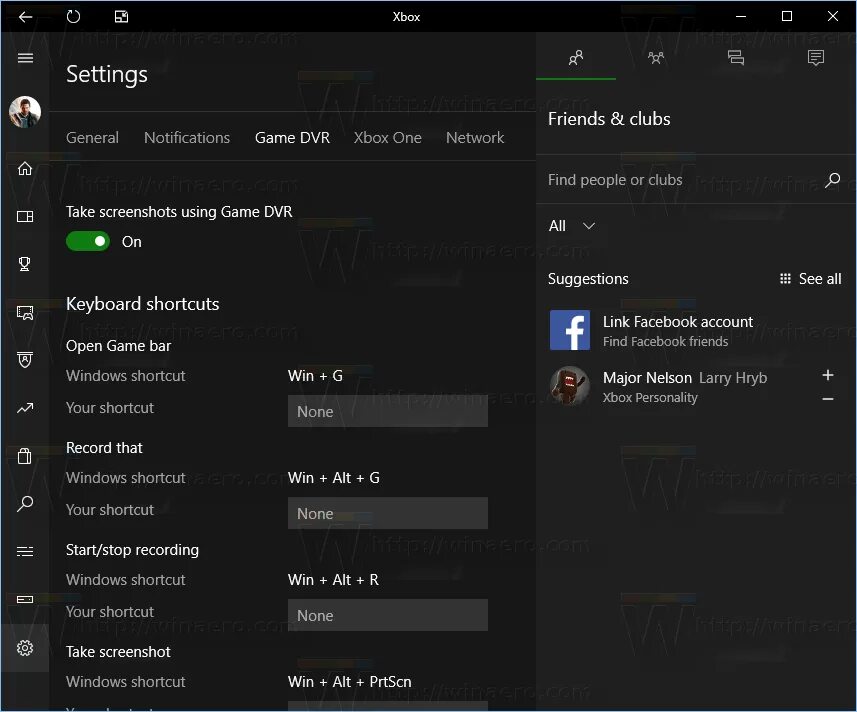Open Clubs shield icon in sidebar
The height and width of the screenshot is (712, 857).
pos(25,360)
